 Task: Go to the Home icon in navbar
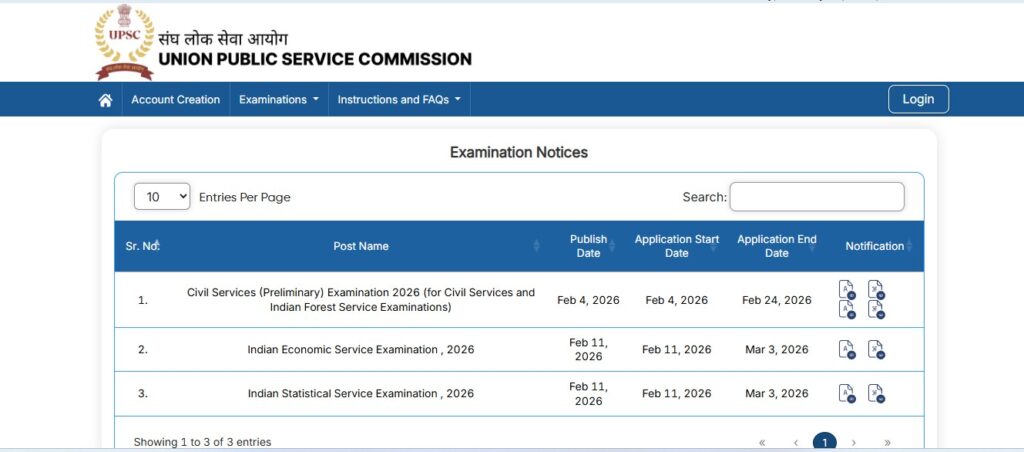tap(105, 100)
